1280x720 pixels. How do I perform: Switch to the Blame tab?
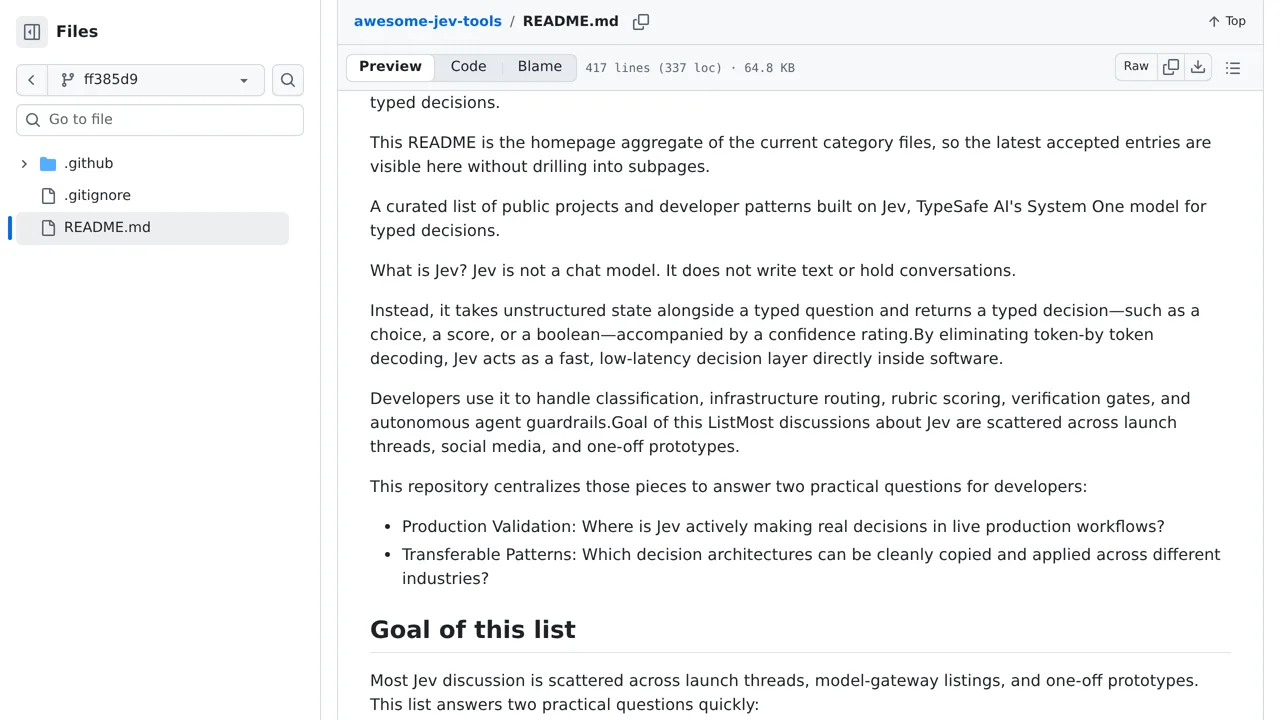tap(540, 67)
